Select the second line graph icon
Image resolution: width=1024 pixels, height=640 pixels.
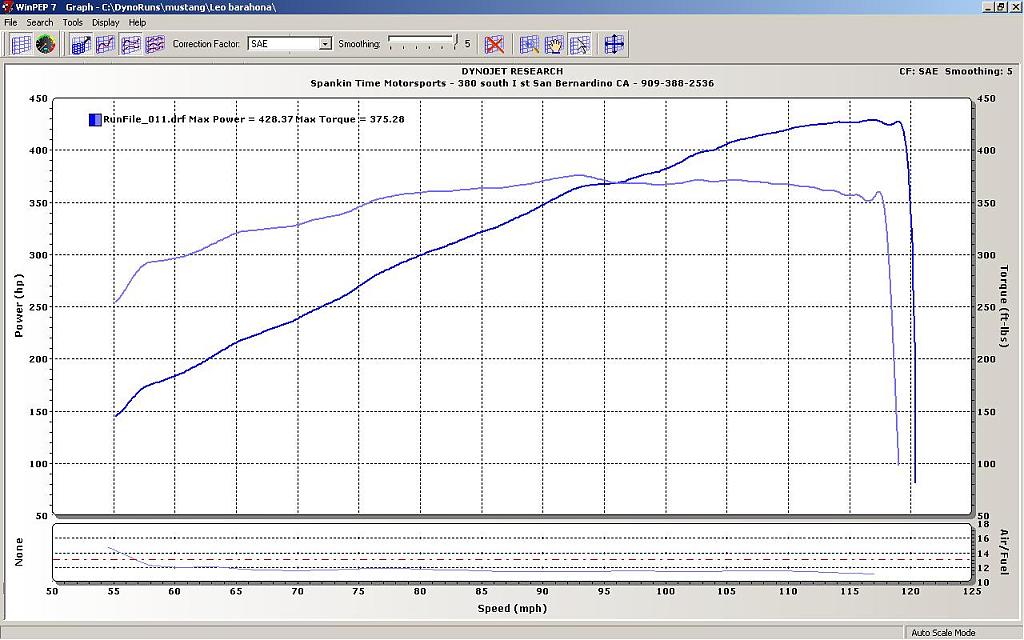(105, 44)
